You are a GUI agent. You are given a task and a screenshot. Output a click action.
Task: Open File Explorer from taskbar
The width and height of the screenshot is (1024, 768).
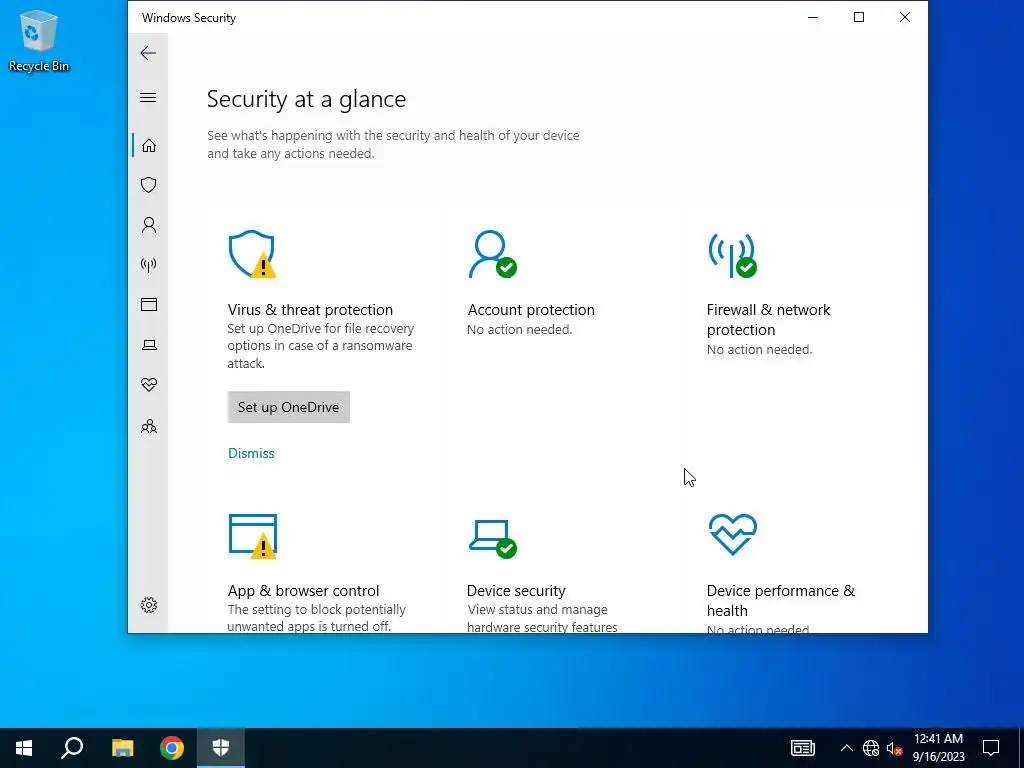point(122,748)
